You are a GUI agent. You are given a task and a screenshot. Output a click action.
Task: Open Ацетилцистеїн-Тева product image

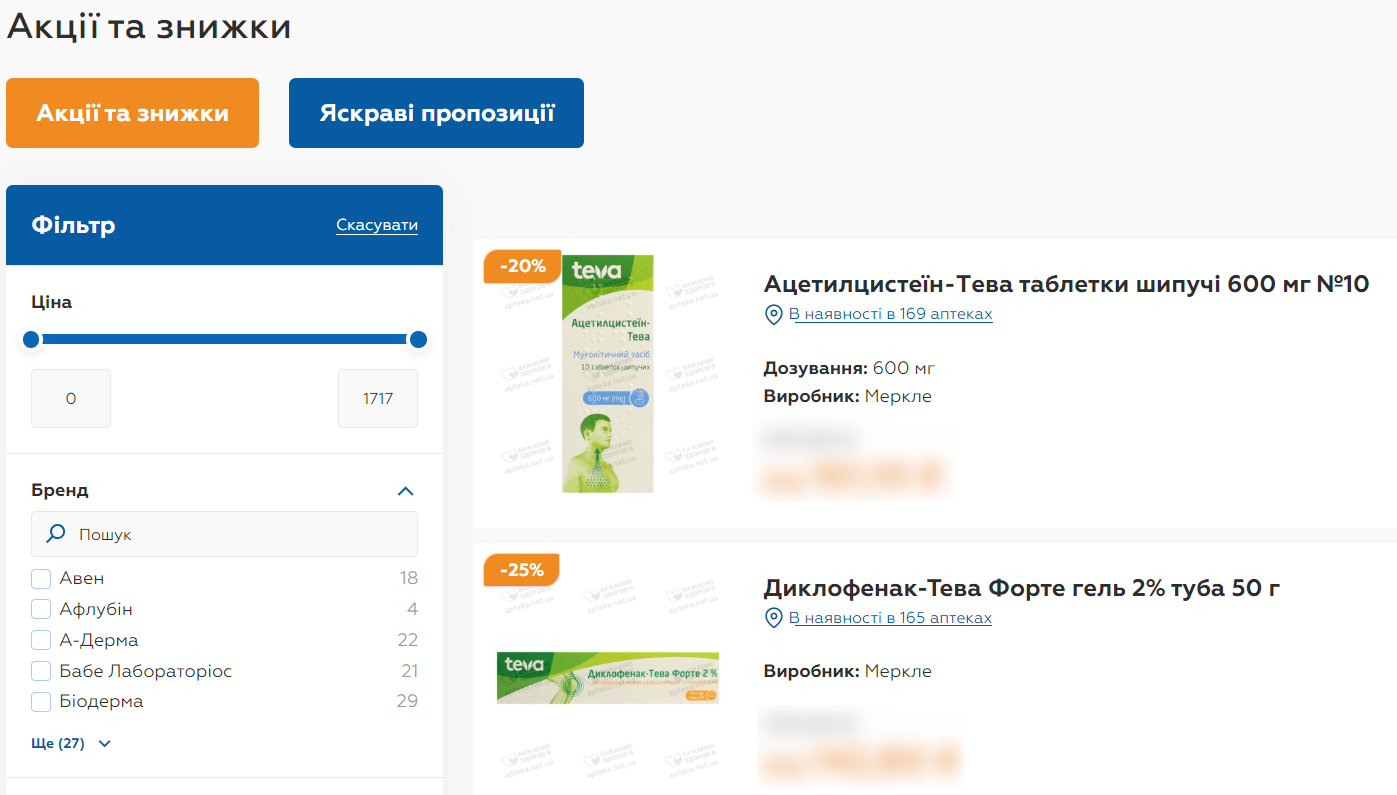(x=607, y=374)
